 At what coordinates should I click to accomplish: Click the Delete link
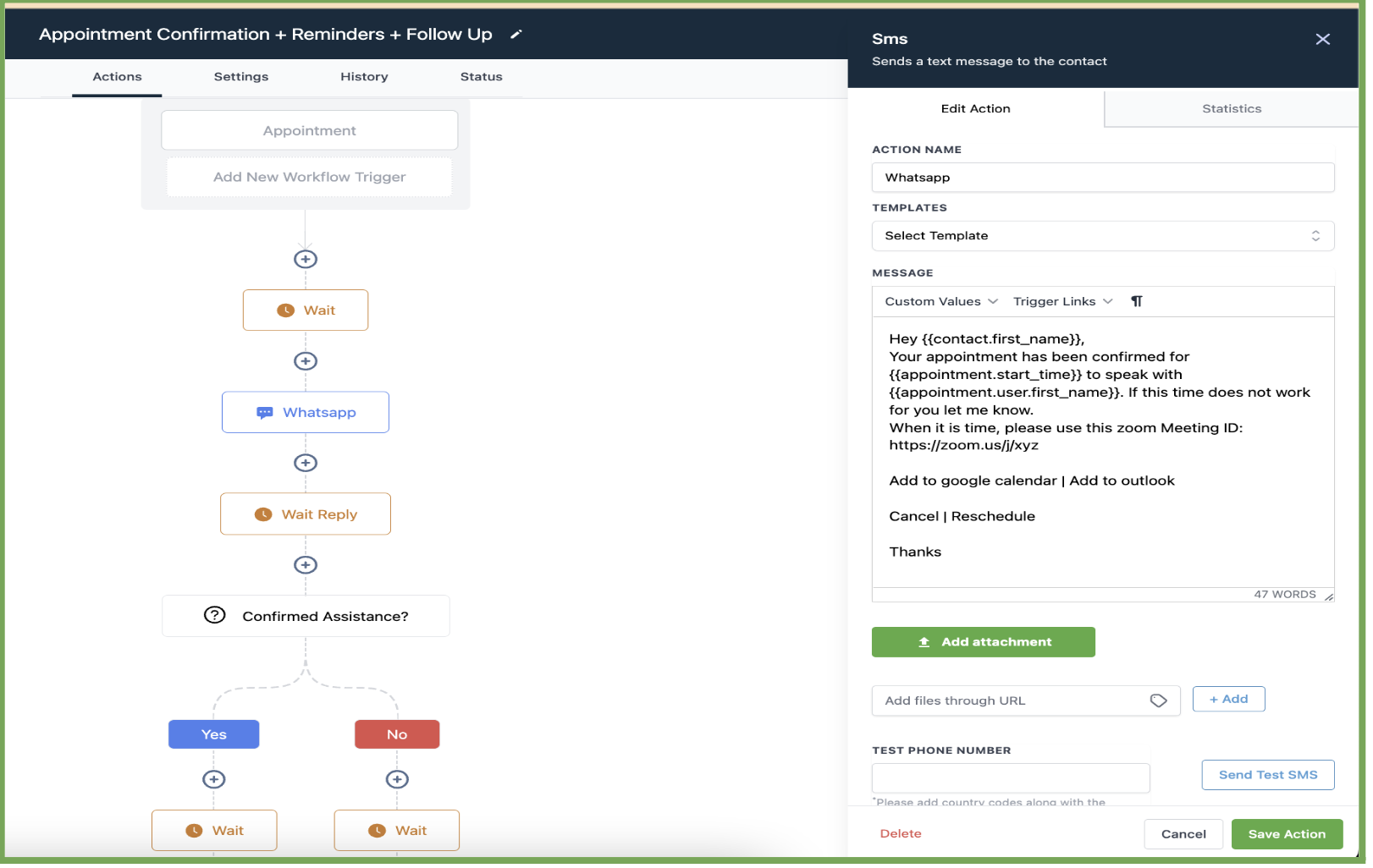901,835
